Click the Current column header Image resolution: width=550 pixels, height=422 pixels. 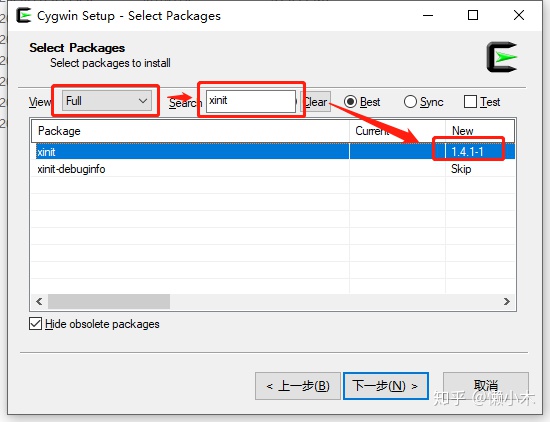397,131
